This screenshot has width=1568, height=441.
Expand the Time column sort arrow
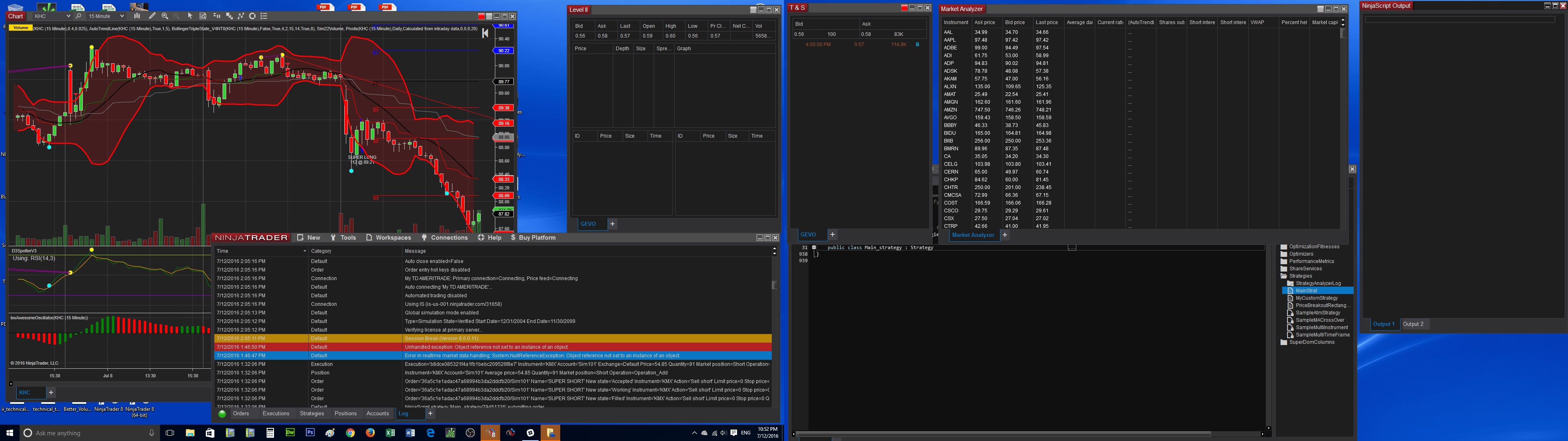pos(304,251)
